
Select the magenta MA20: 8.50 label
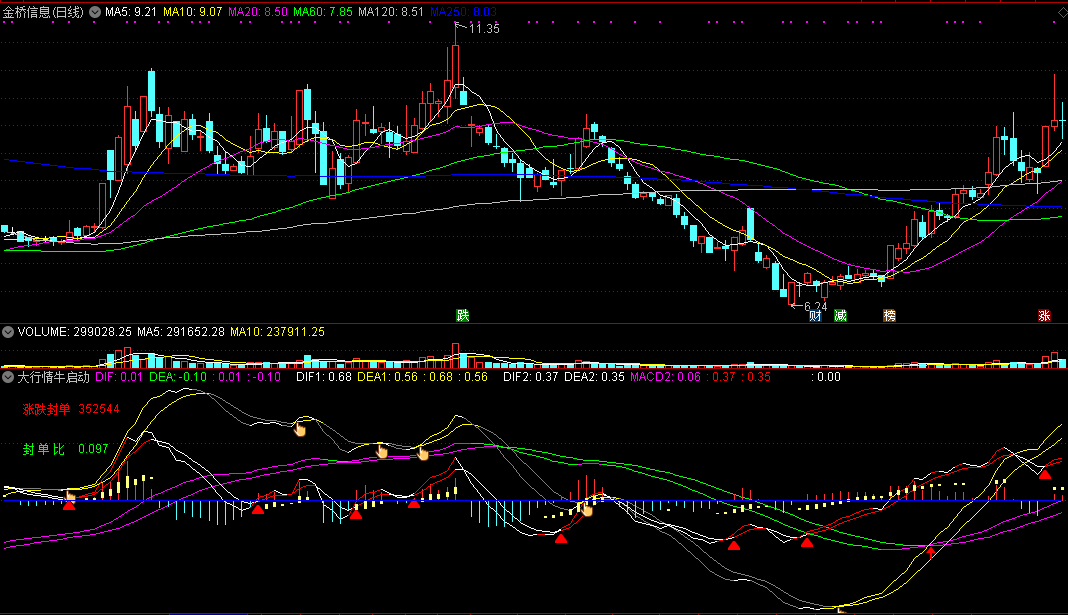click(257, 12)
